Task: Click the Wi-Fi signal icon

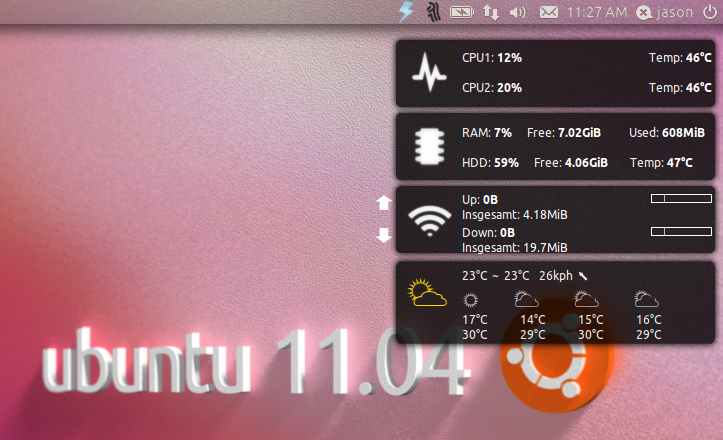Action: tap(430, 221)
